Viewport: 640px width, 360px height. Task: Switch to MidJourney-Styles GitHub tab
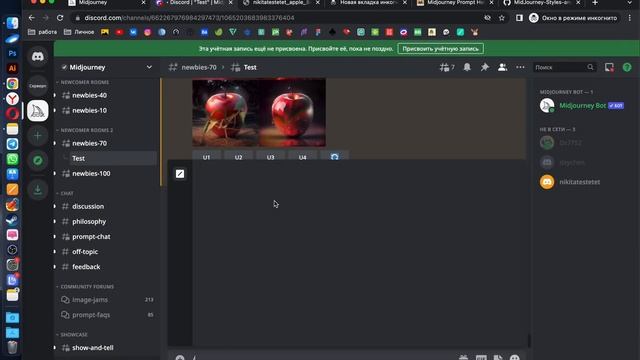point(542,3)
